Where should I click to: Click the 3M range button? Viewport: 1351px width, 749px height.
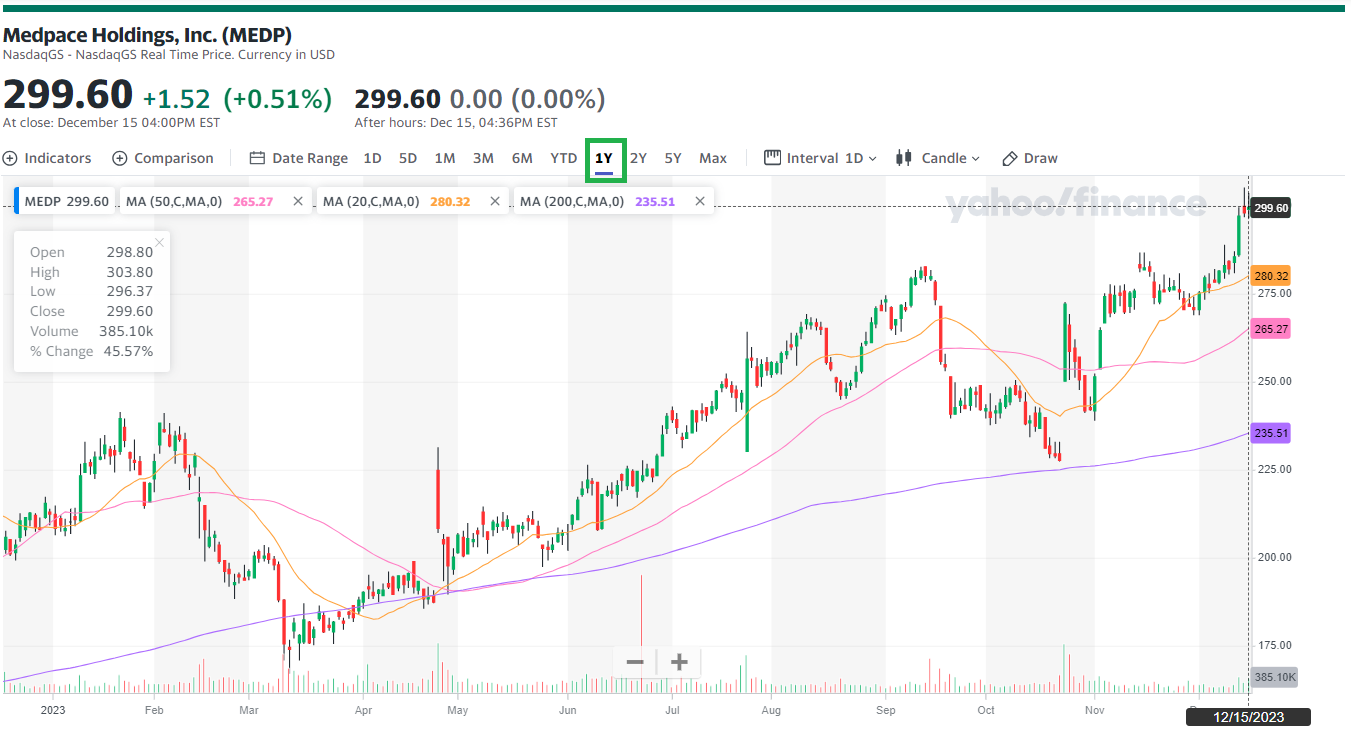click(x=483, y=158)
